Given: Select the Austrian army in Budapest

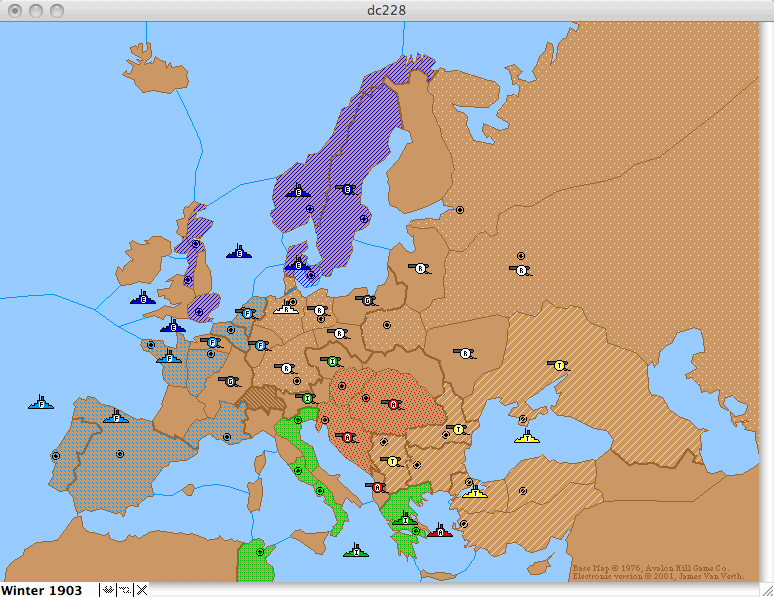Looking at the screenshot, I should tap(393, 404).
